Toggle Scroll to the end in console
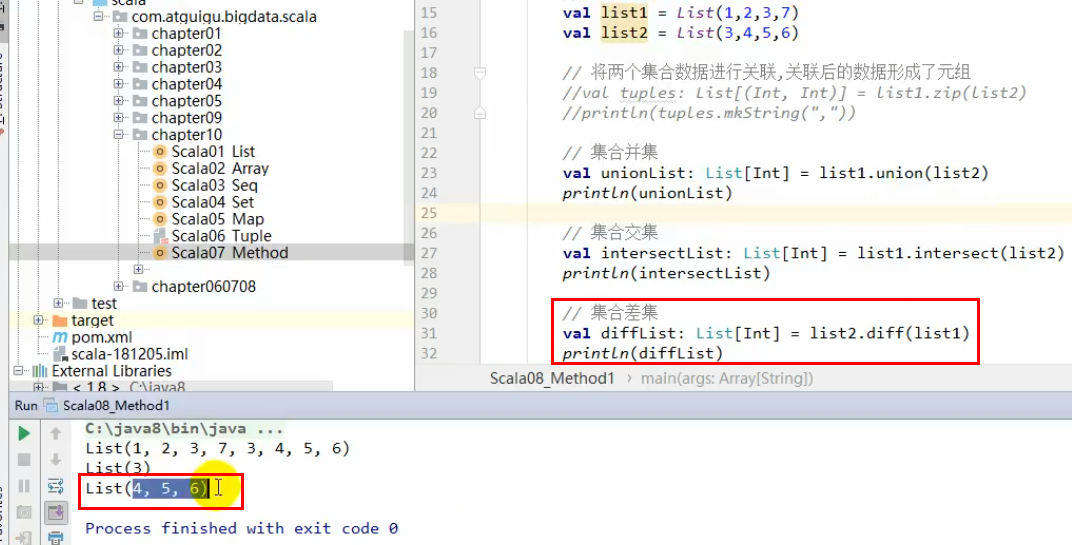1072x545 pixels. pyautogui.click(x=56, y=511)
